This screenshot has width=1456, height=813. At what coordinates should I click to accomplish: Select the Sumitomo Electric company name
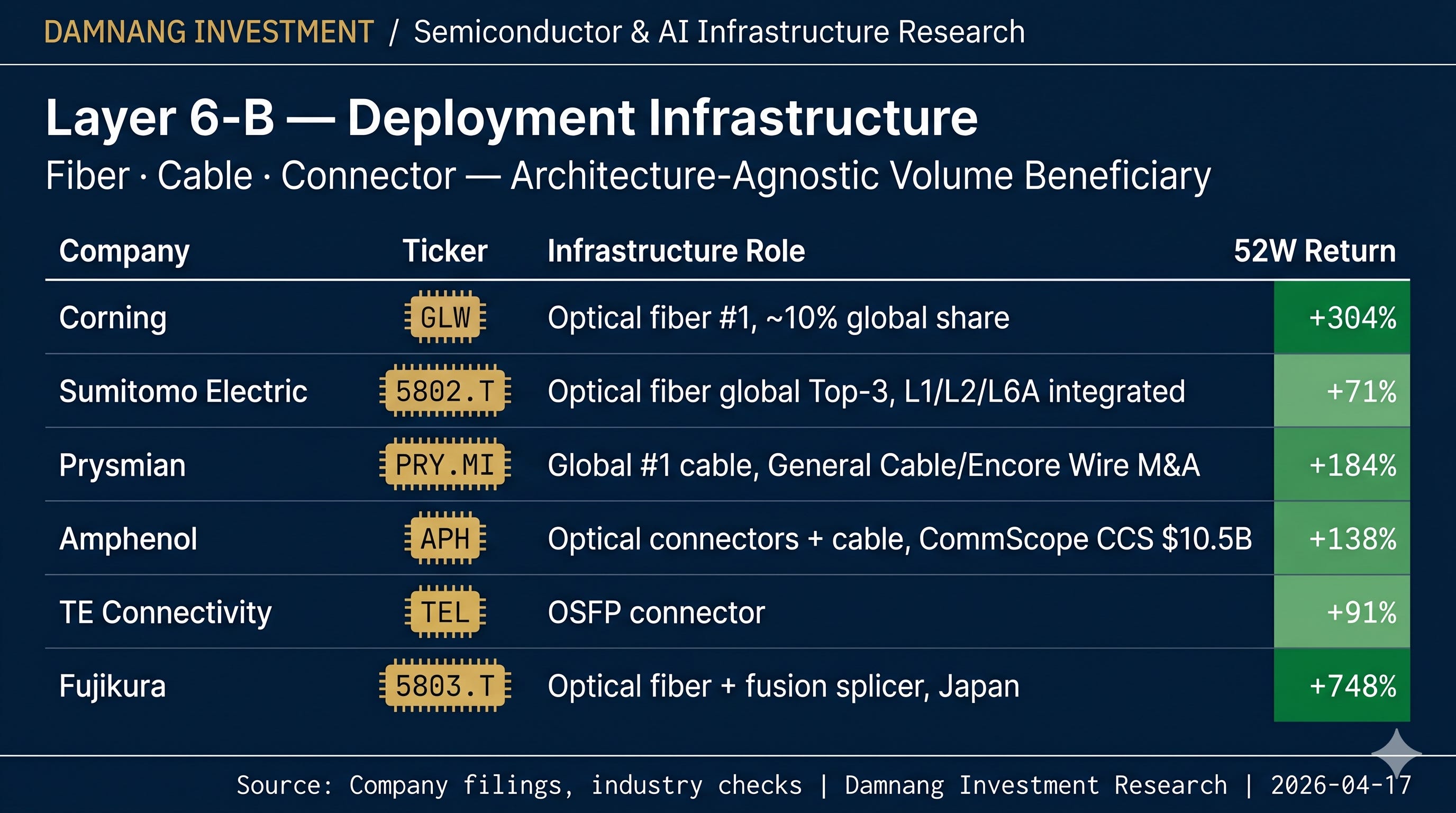pos(183,391)
